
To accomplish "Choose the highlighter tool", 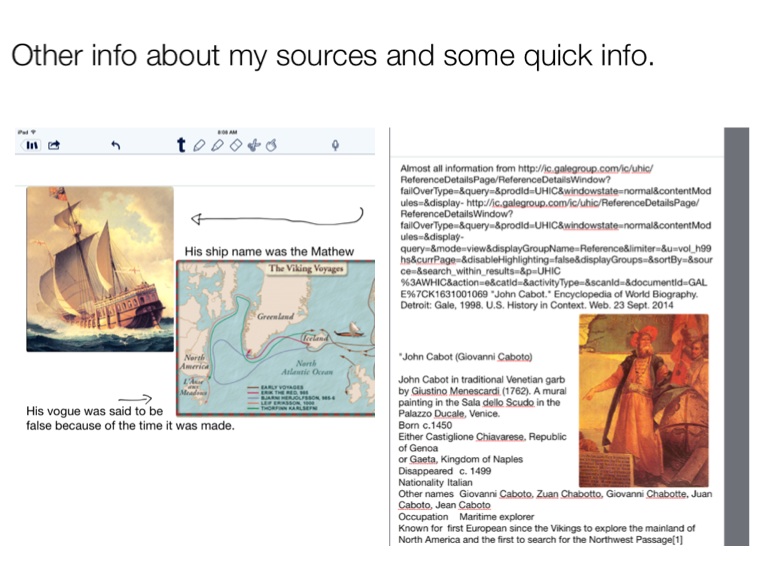I will click(217, 145).
